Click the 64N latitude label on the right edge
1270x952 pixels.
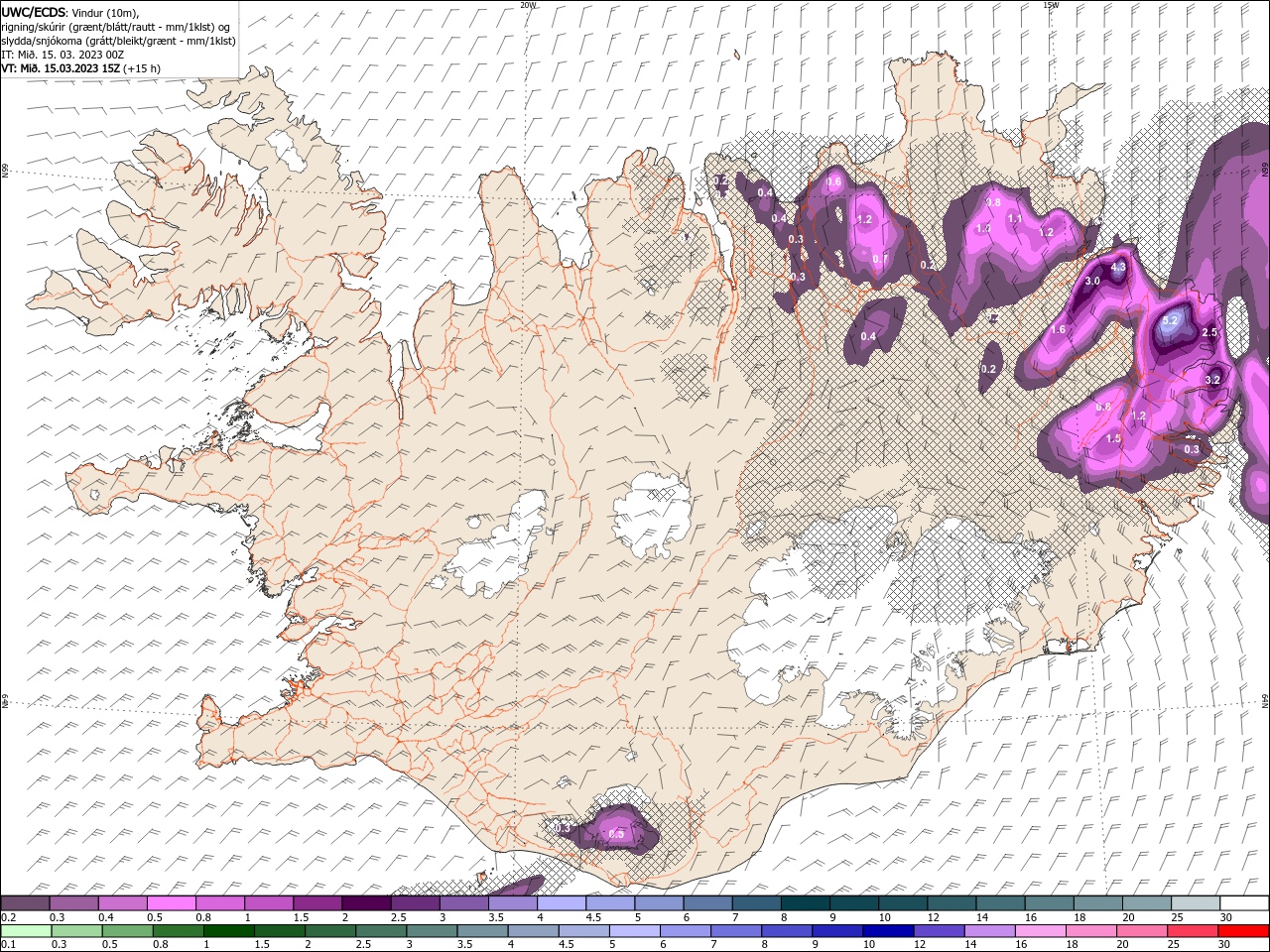pyautogui.click(x=1265, y=702)
